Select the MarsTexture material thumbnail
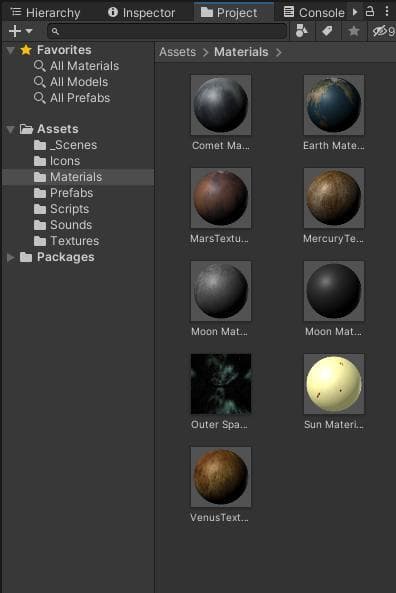The width and height of the screenshot is (396, 593). pos(221,198)
